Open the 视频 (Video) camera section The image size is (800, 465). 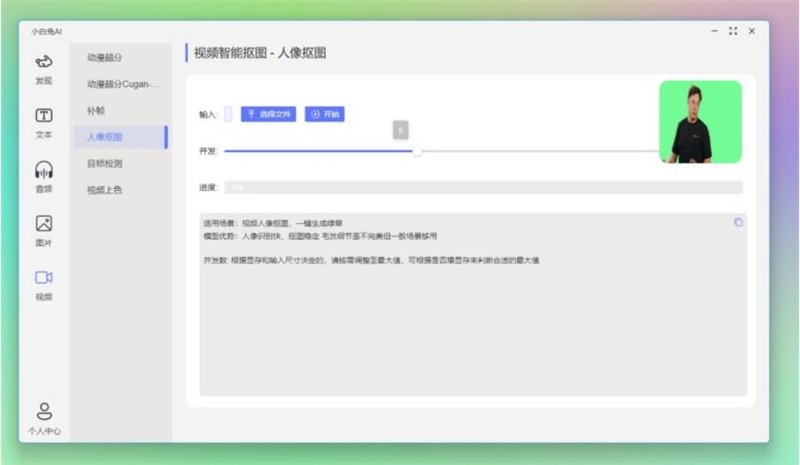tap(44, 285)
